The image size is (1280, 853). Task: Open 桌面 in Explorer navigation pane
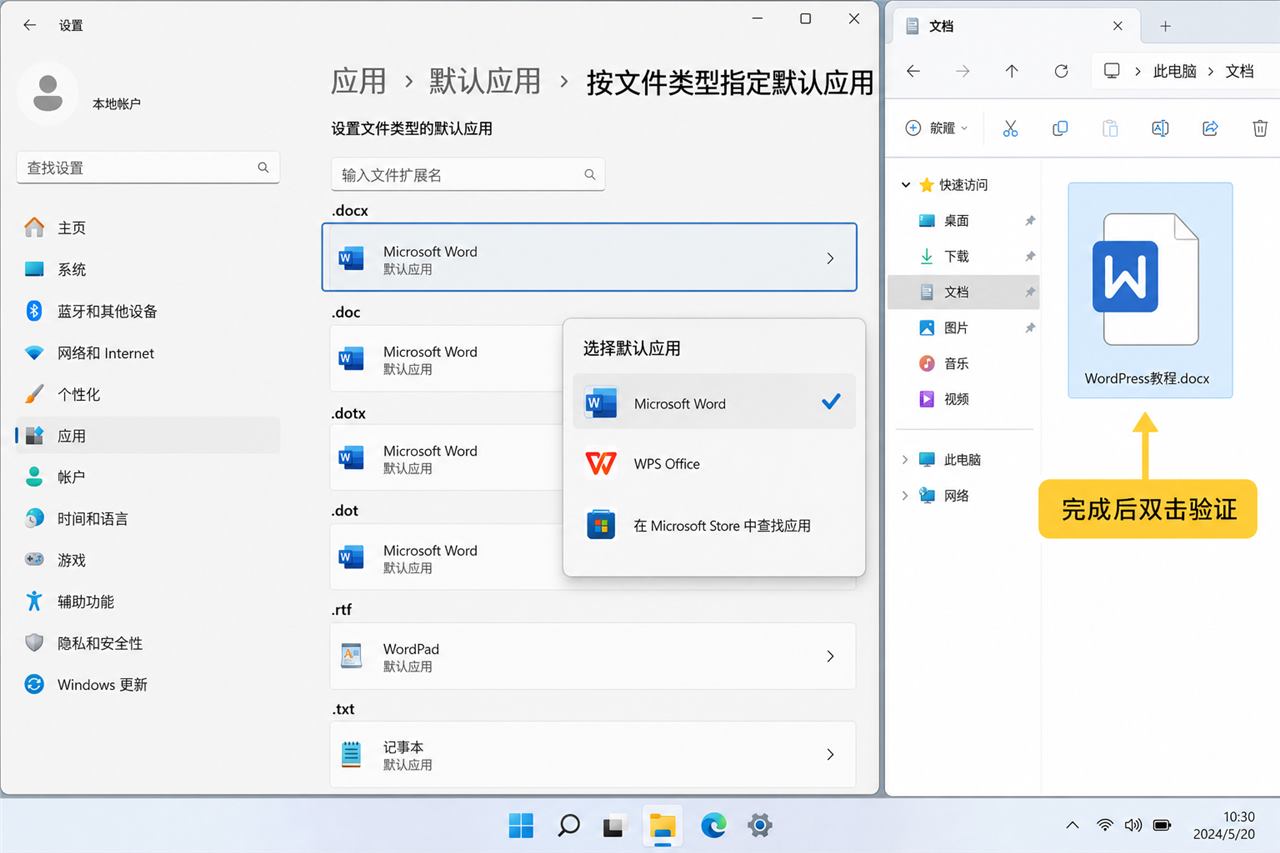coord(964,221)
